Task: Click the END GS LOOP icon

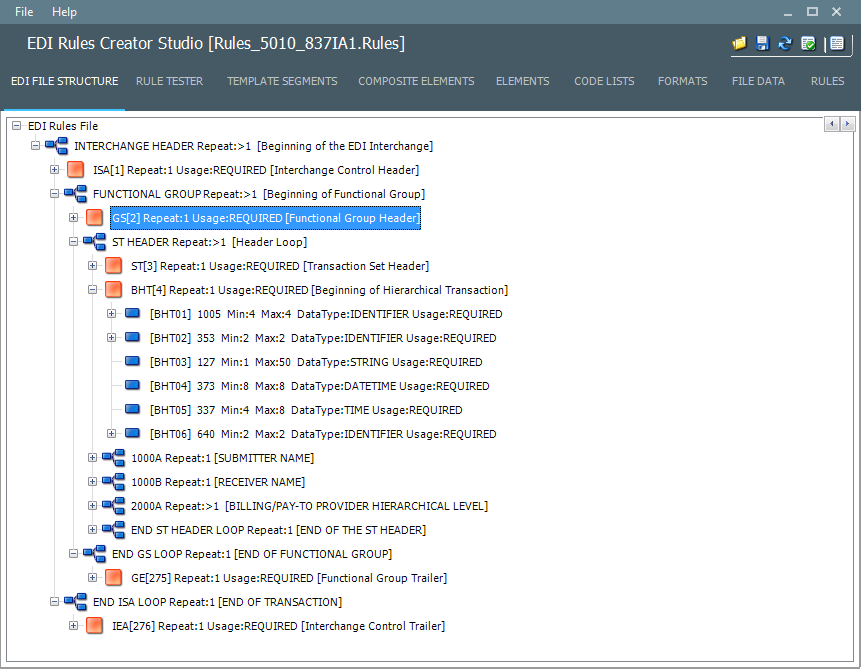Action: click(x=94, y=554)
